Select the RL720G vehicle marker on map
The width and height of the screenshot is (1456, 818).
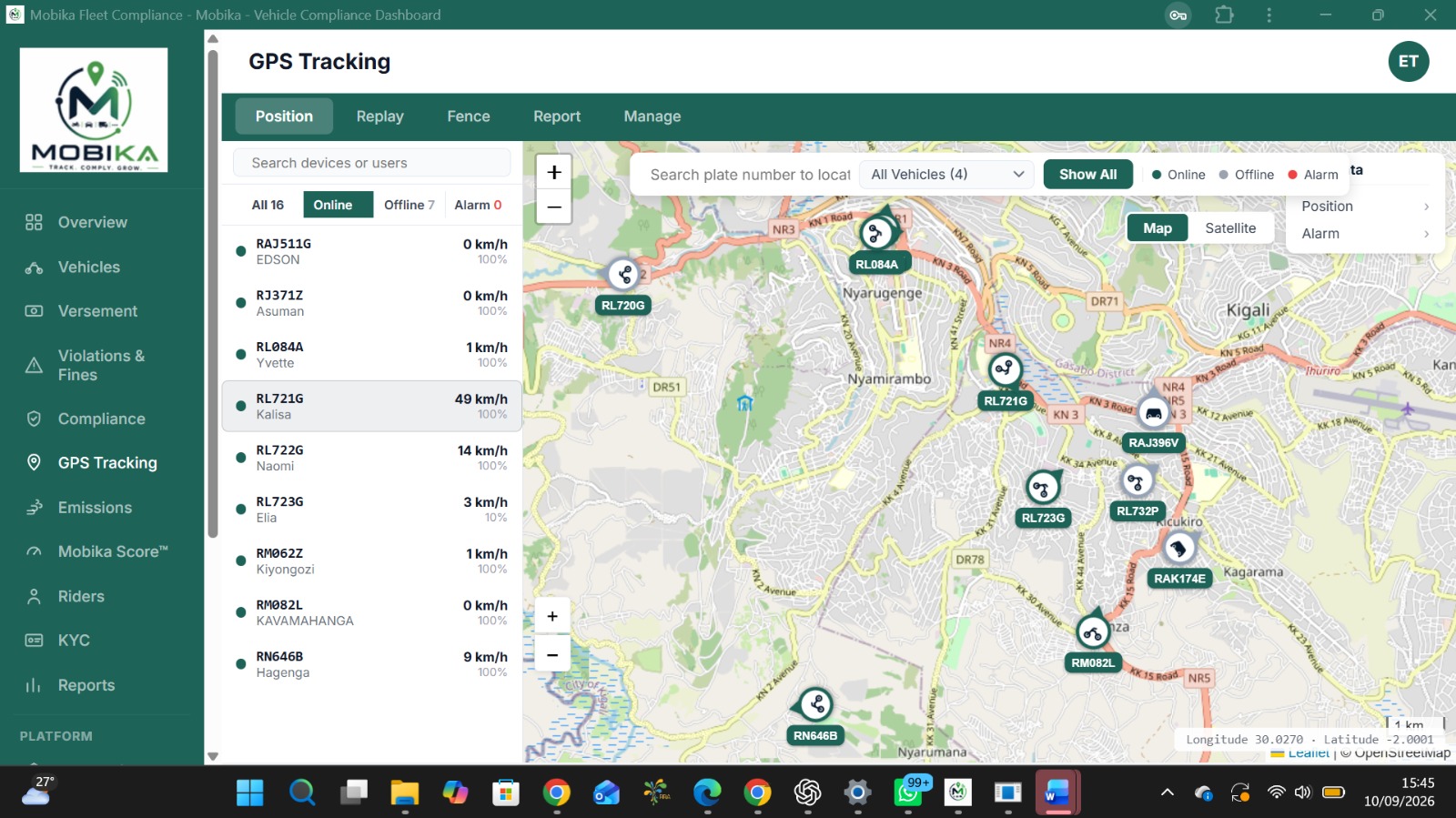click(623, 273)
